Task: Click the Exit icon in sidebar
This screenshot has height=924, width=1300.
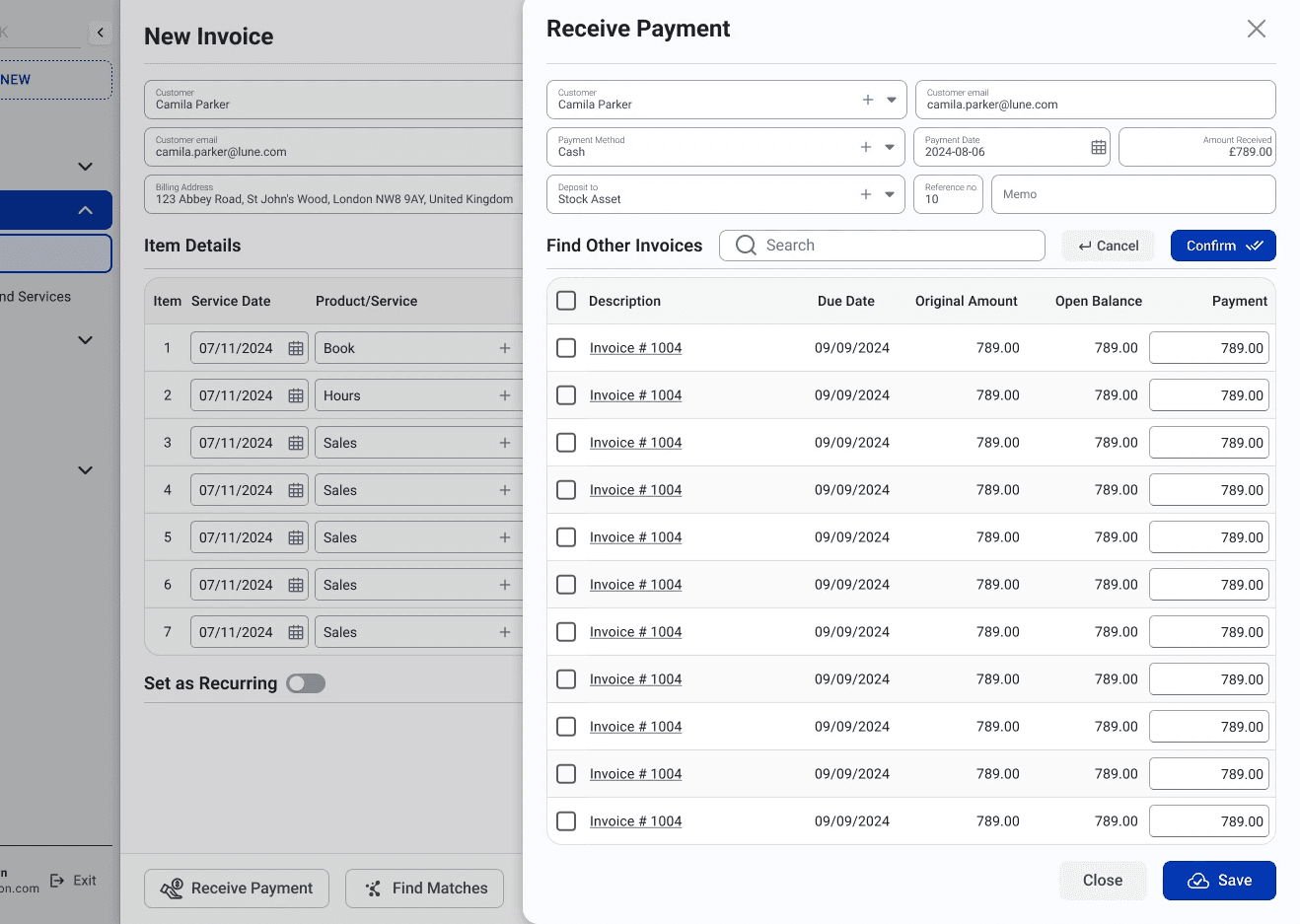Action: point(57,881)
